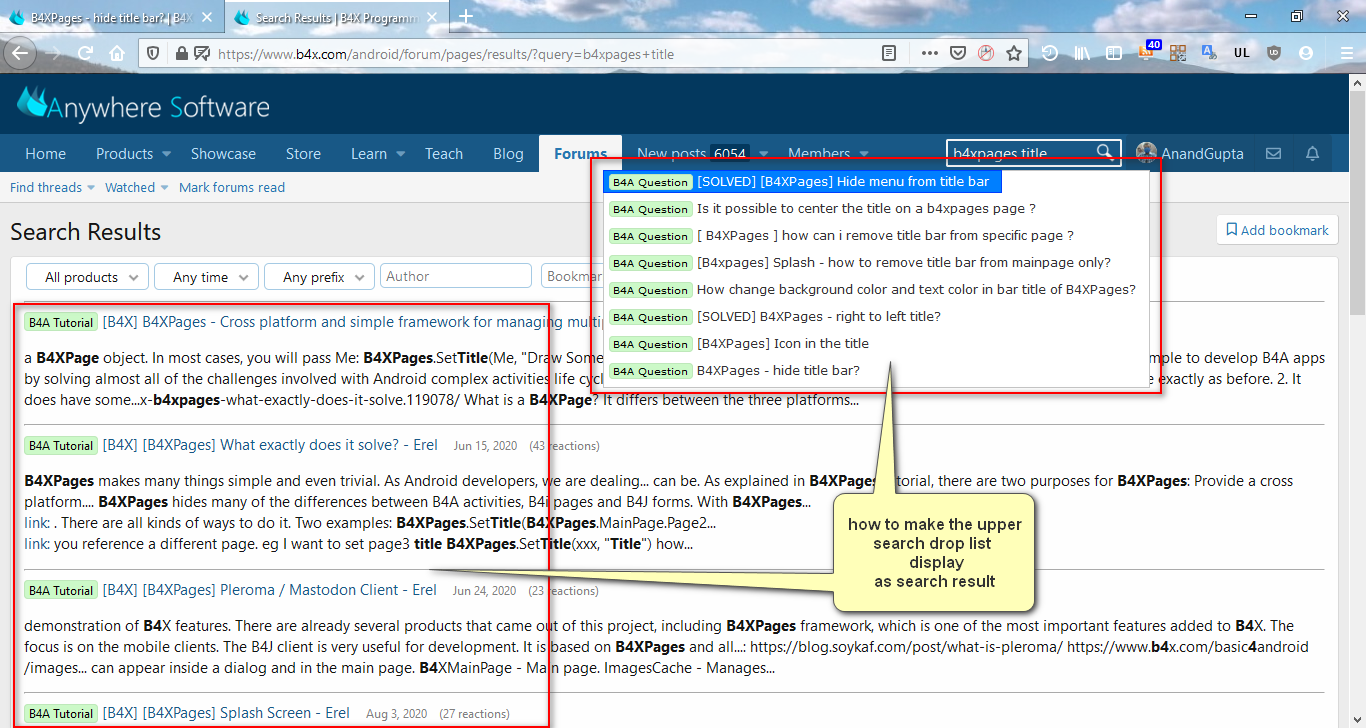
Task: Expand the New posts dropdown arrow
Action: click(763, 154)
